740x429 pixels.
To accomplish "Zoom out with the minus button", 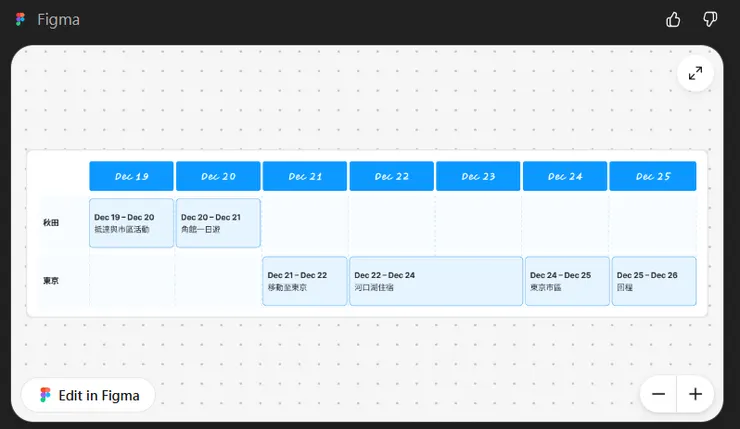I will pos(658,394).
